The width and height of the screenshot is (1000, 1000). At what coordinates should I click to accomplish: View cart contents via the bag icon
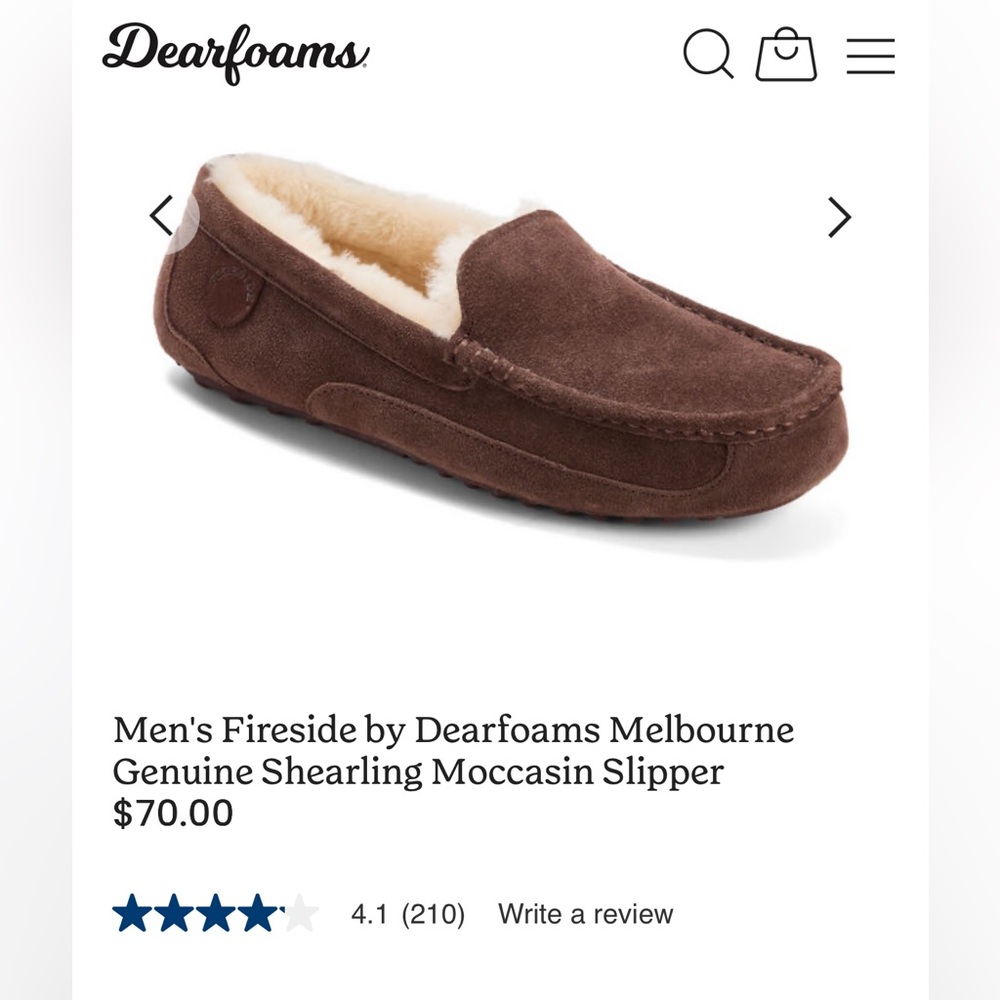tap(786, 57)
